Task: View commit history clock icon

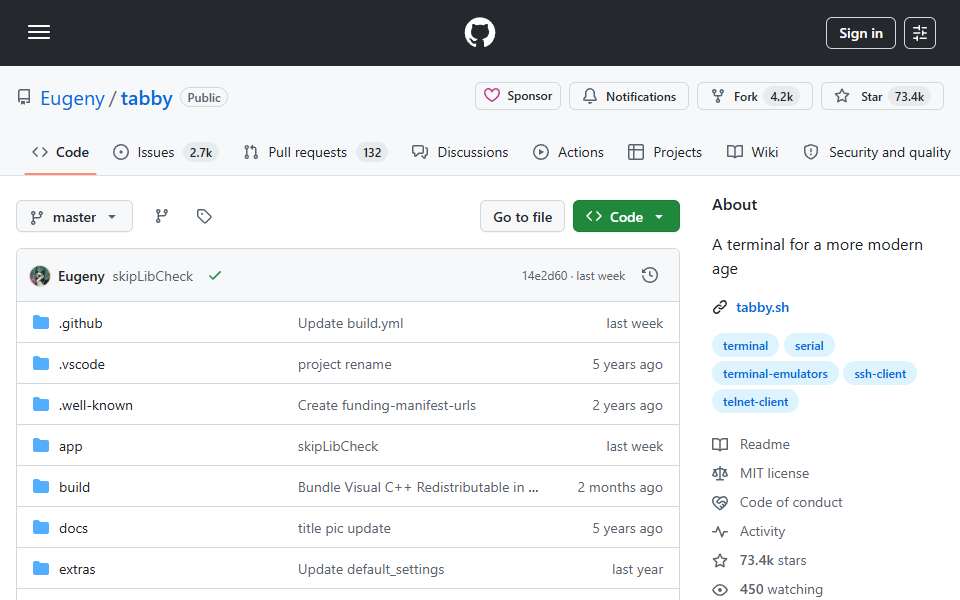Action: click(x=650, y=276)
